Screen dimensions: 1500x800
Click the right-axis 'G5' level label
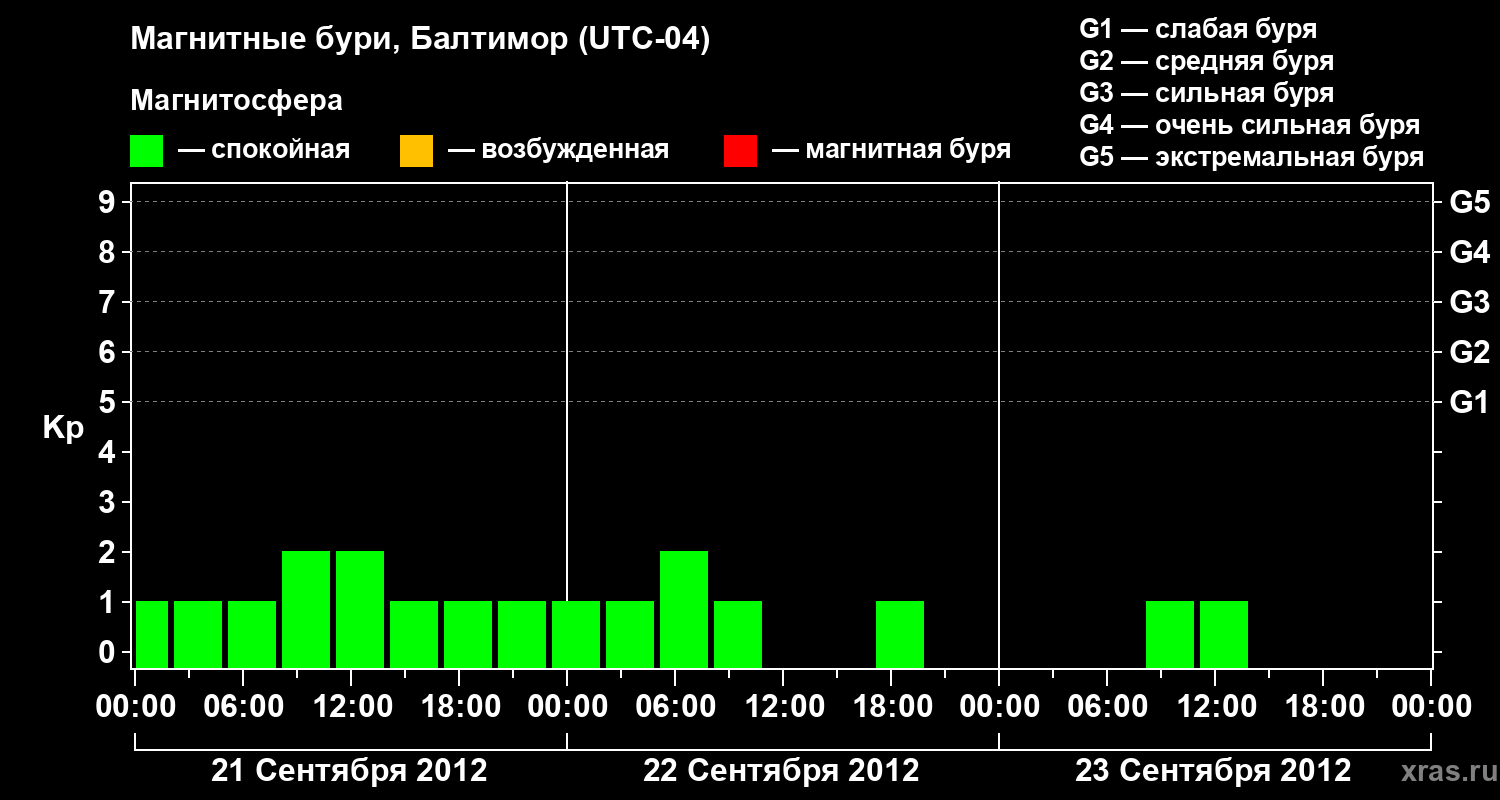pyautogui.click(x=1470, y=202)
